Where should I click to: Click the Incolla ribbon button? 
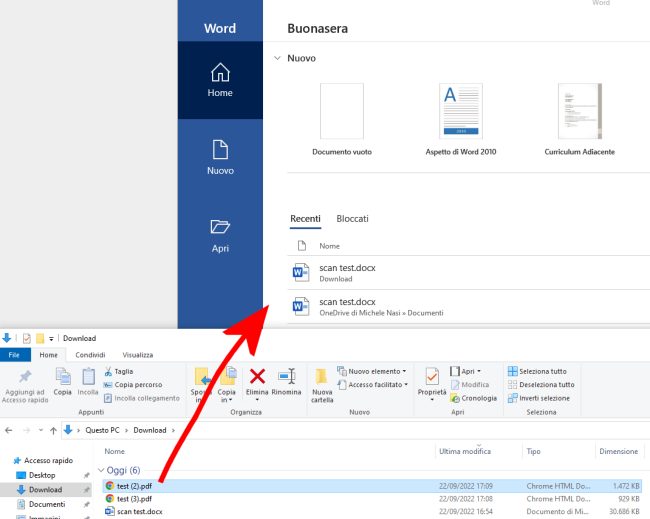(x=88, y=382)
